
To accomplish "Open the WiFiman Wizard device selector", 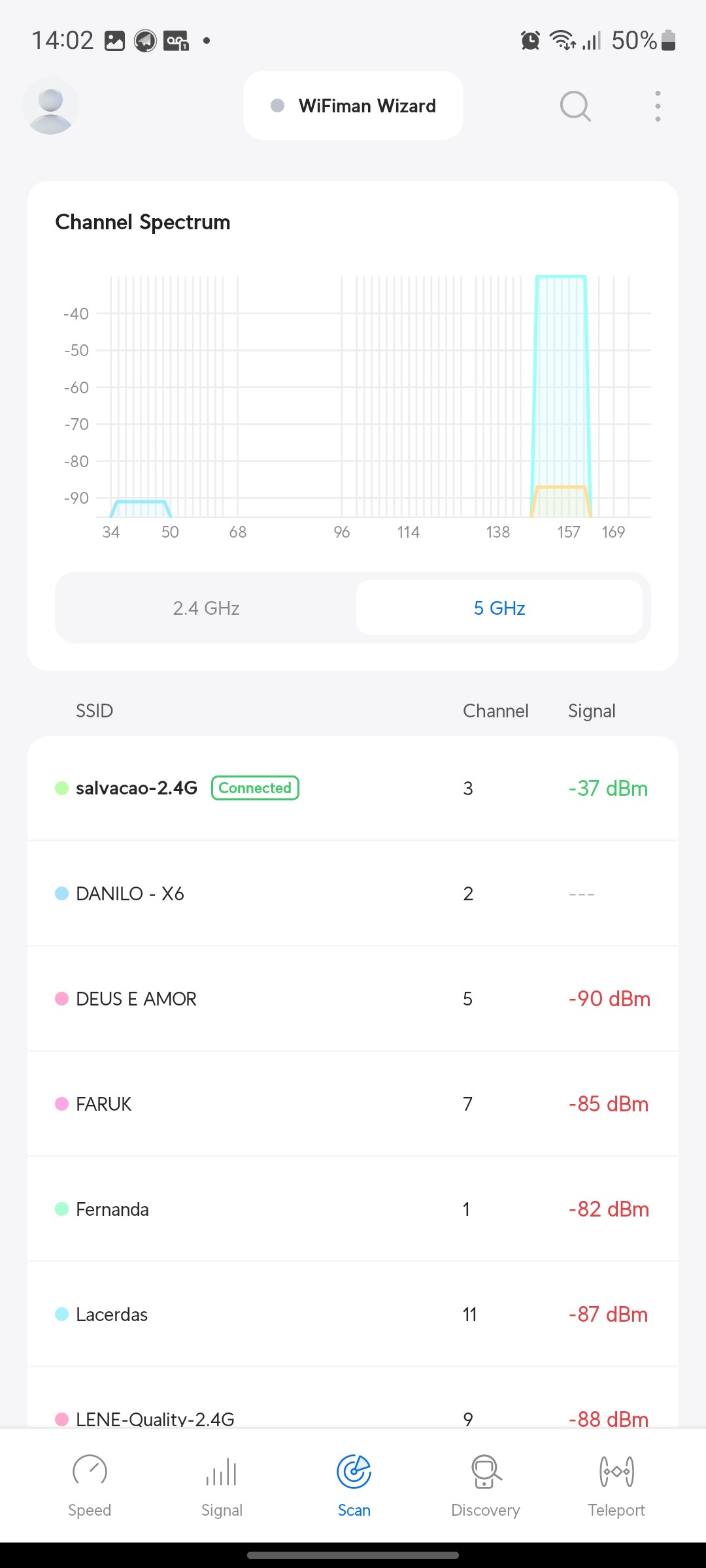I will coord(353,106).
